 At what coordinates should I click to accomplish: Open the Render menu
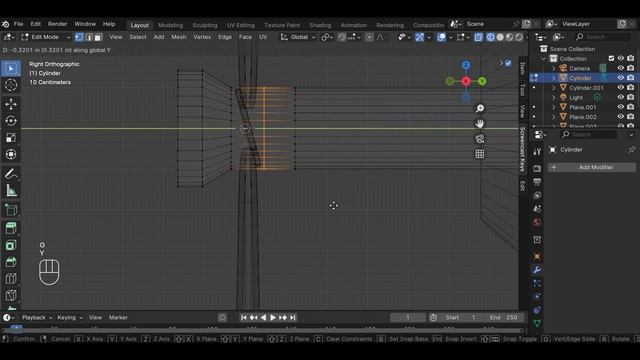(x=58, y=24)
